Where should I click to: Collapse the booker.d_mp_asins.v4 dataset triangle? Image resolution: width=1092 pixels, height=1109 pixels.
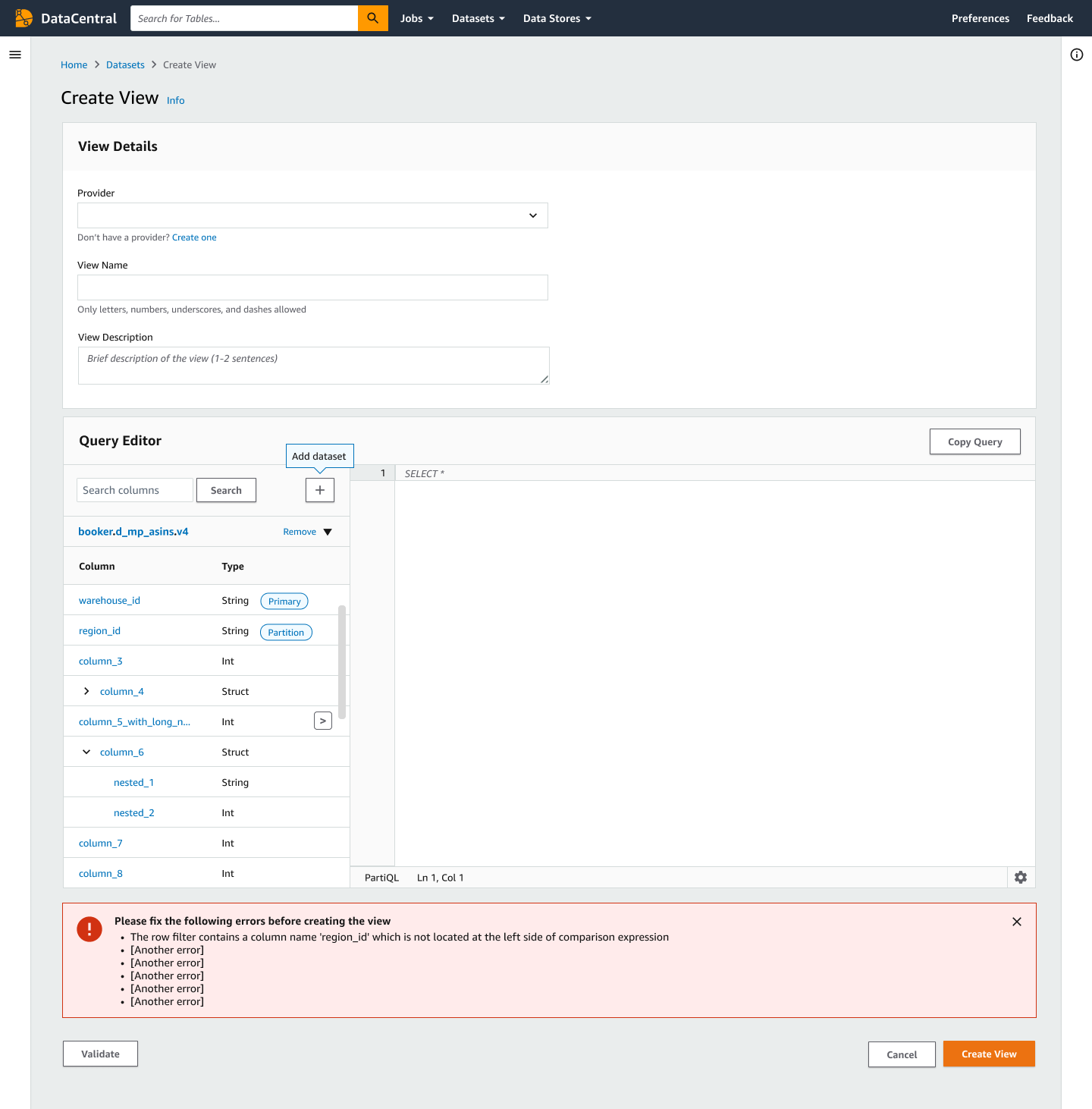click(x=328, y=532)
